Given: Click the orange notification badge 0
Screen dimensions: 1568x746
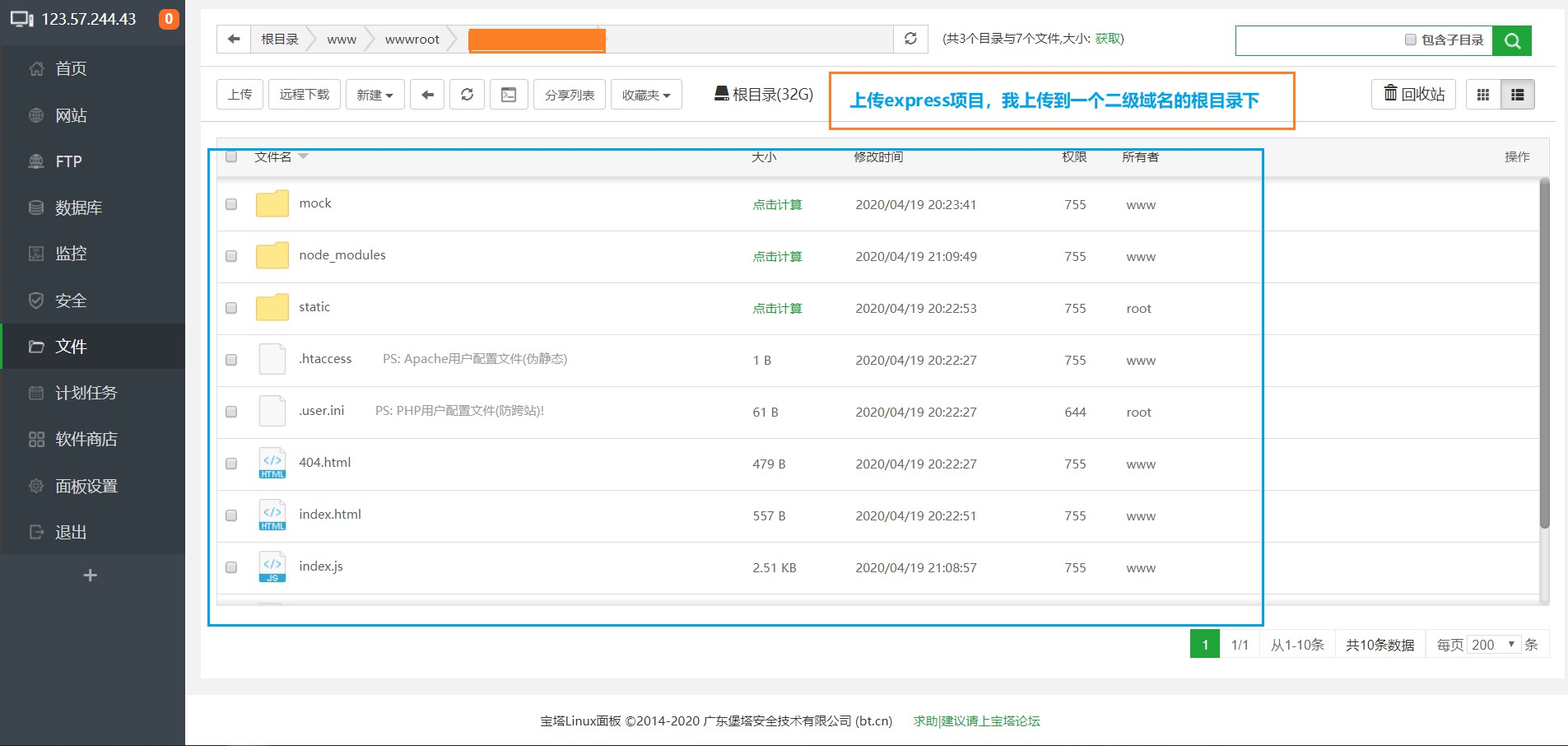Looking at the screenshot, I should coord(169,19).
